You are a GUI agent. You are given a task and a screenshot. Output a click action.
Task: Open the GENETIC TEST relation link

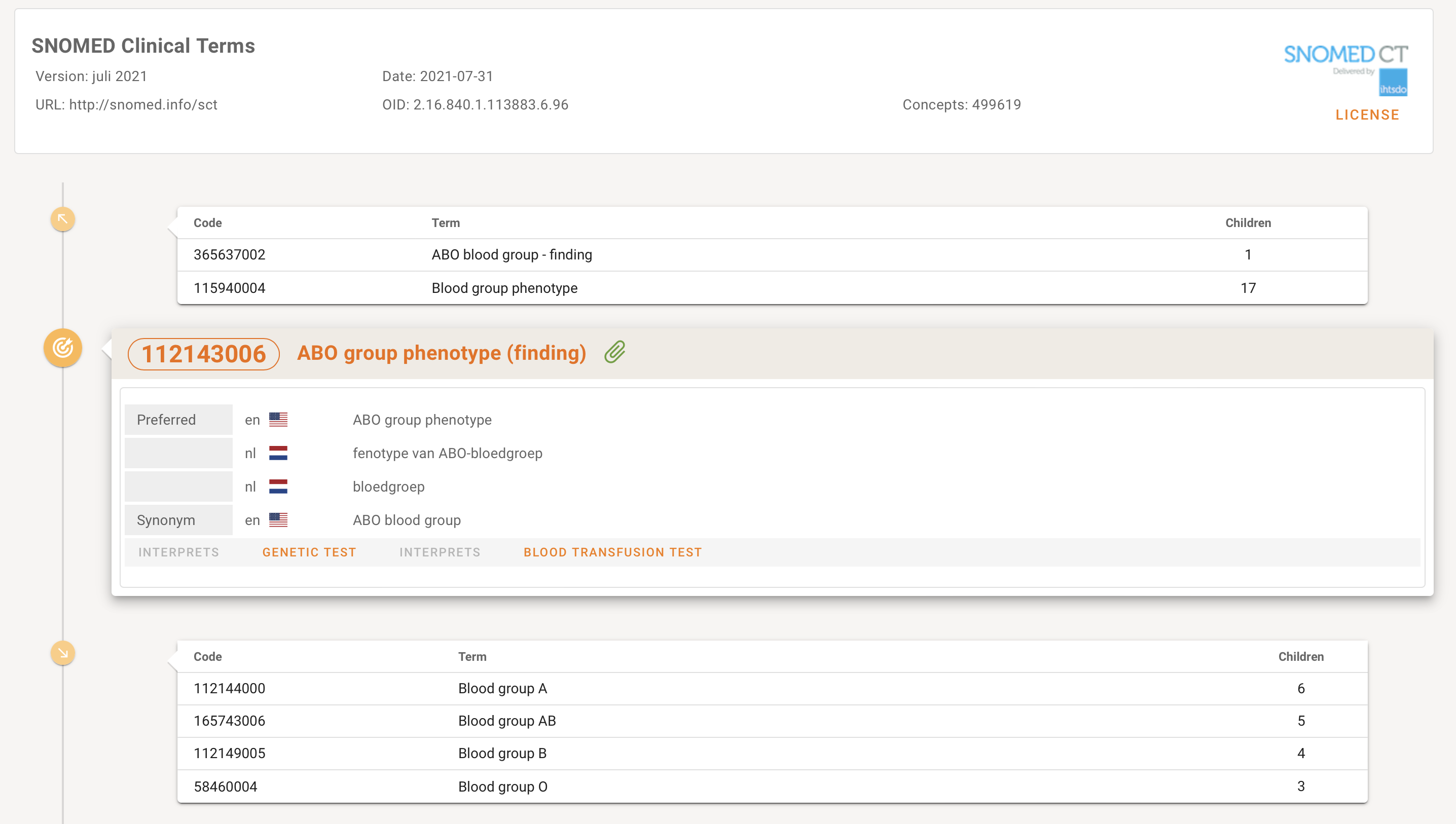tap(309, 552)
